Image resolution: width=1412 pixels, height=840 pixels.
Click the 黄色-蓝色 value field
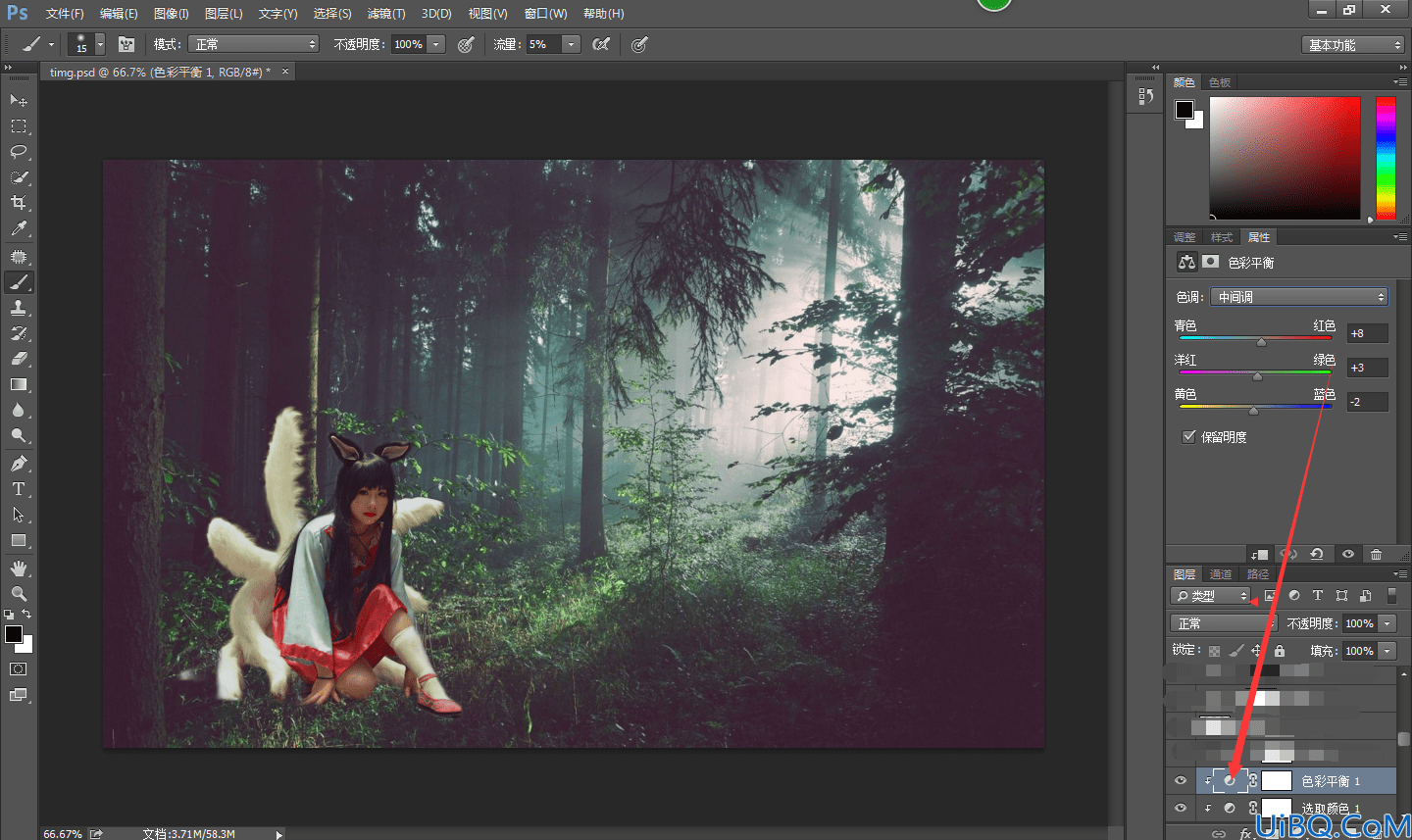[x=1367, y=402]
